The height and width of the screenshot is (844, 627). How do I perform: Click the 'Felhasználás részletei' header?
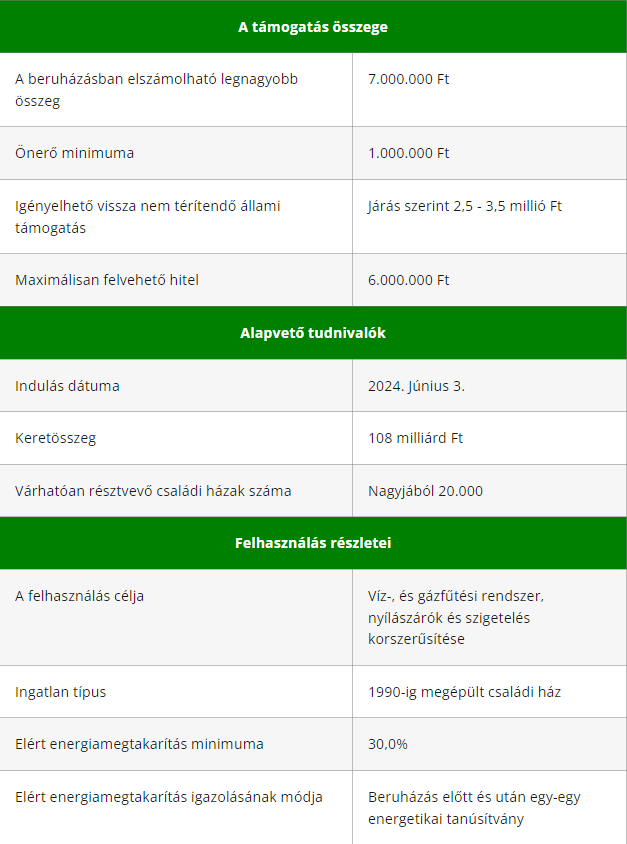click(313, 543)
